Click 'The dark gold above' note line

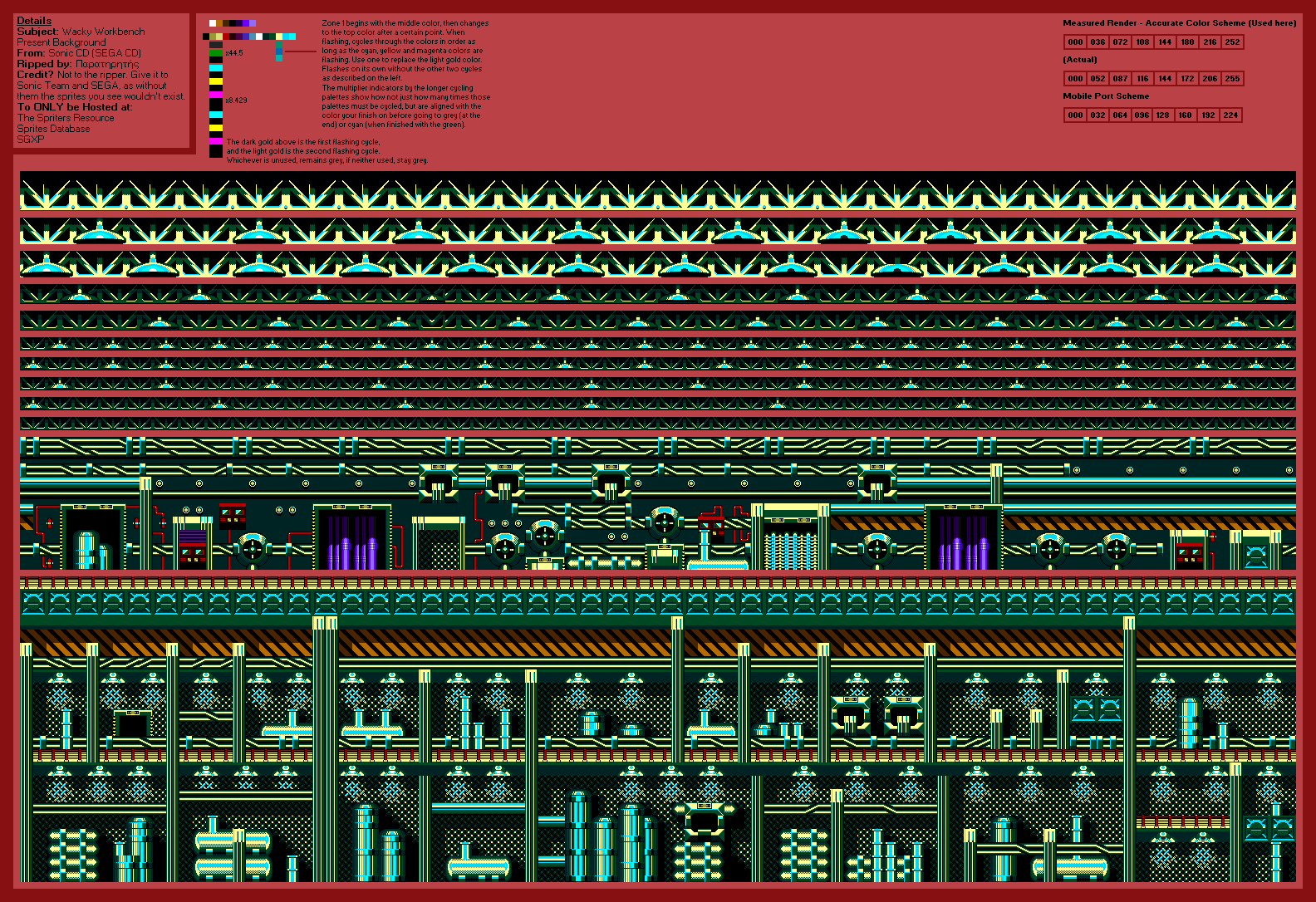click(303, 142)
